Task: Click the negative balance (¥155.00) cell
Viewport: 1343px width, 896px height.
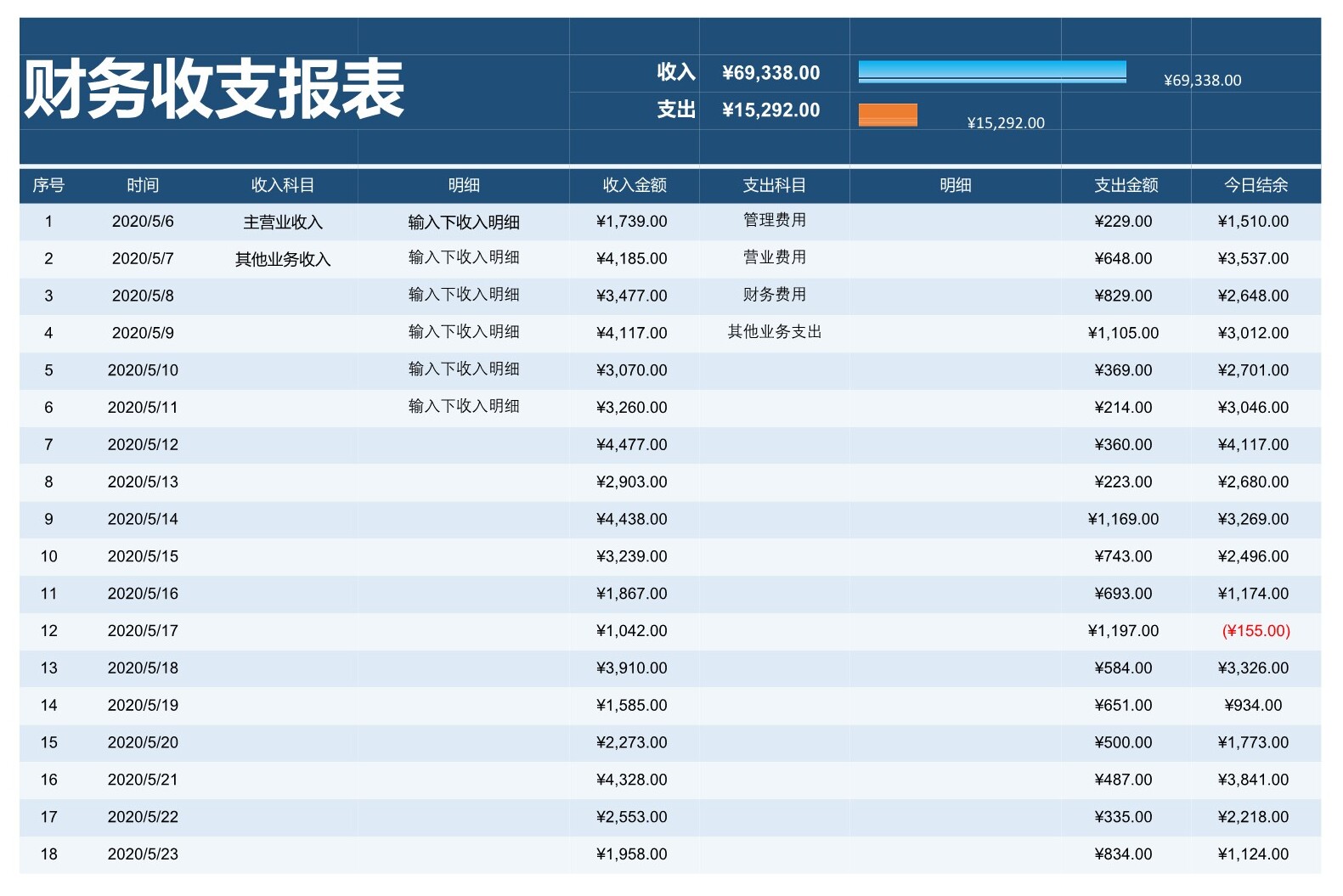Action: point(1255,631)
